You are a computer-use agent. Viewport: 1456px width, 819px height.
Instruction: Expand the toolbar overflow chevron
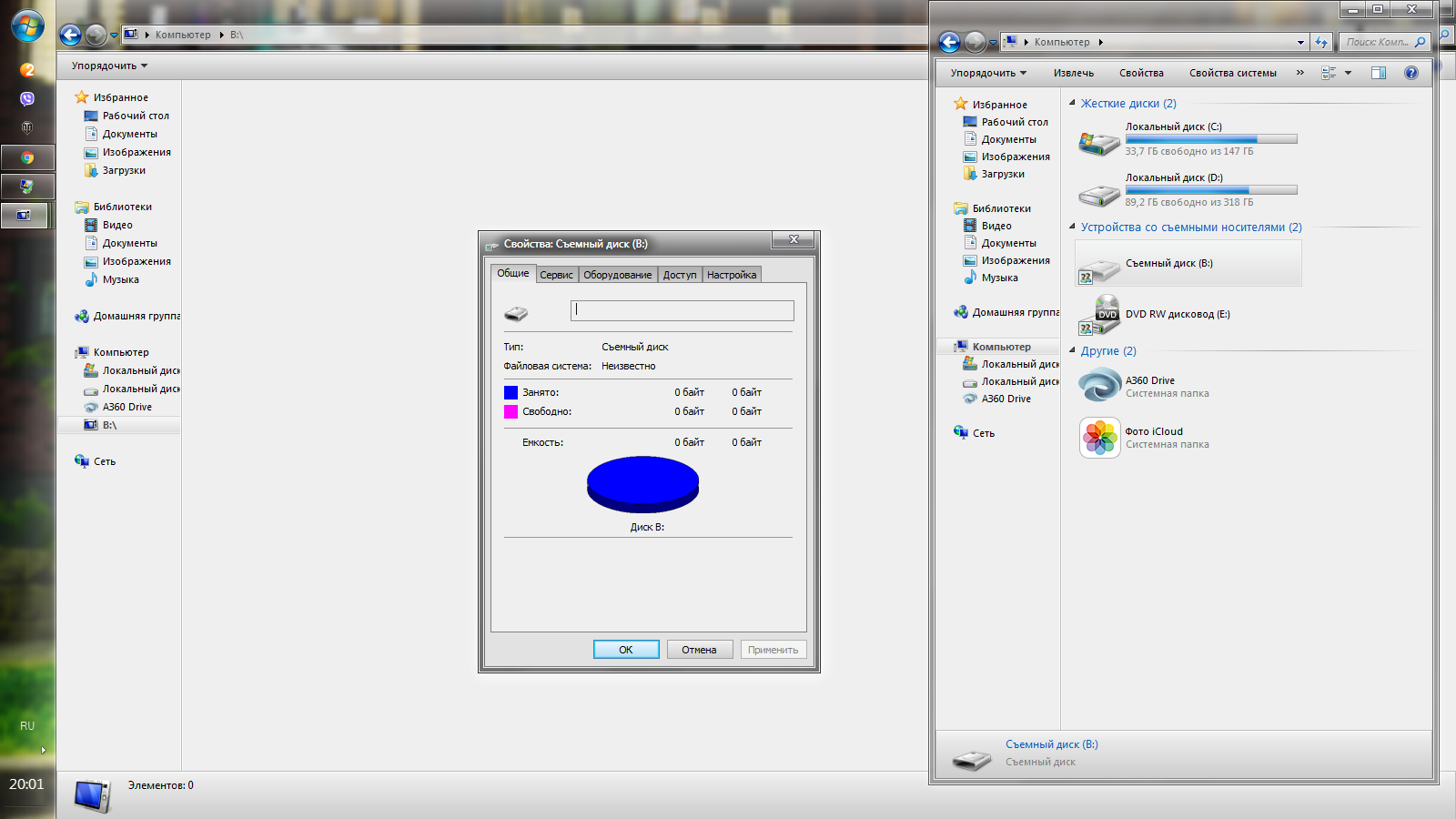(x=1299, y=73)
